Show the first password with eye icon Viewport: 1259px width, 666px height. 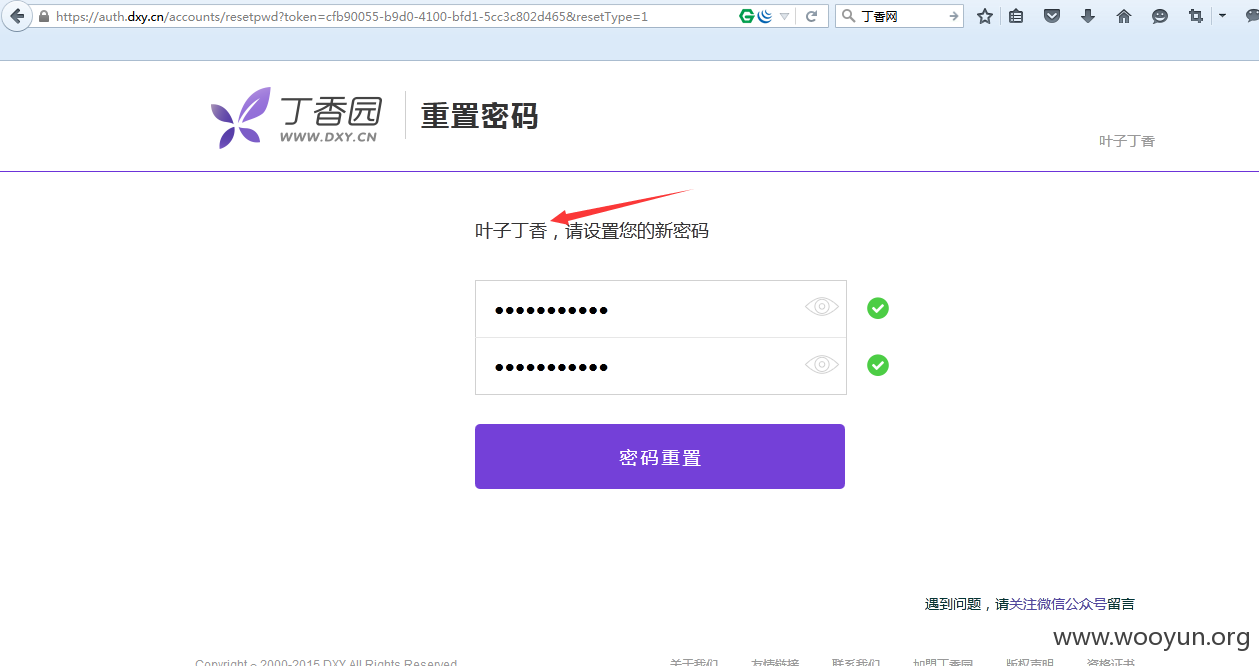[x=822, y=307]
